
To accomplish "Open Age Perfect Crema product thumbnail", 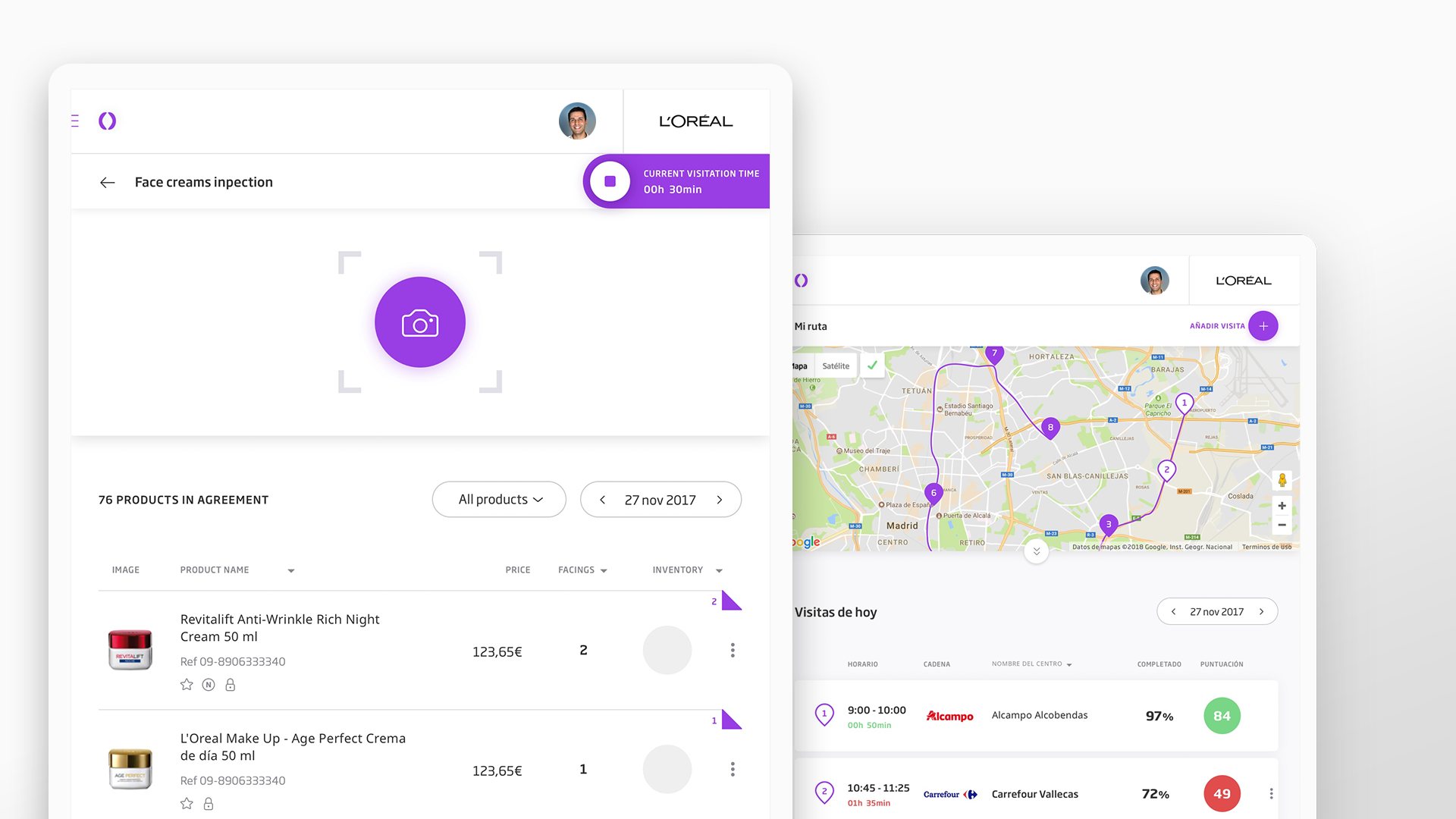I will (130, 769).
